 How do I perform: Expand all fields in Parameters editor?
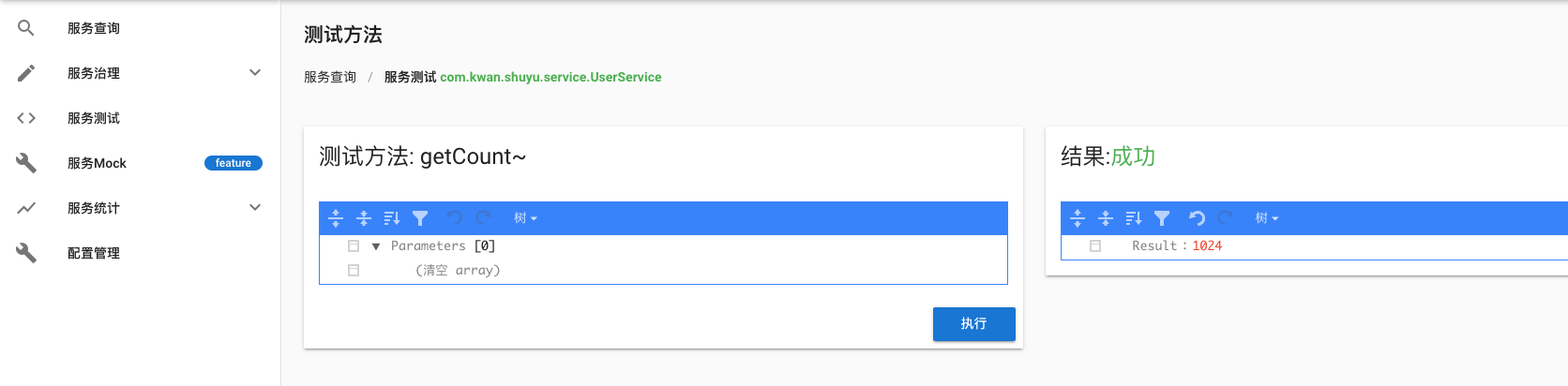[x=336, y=218]
